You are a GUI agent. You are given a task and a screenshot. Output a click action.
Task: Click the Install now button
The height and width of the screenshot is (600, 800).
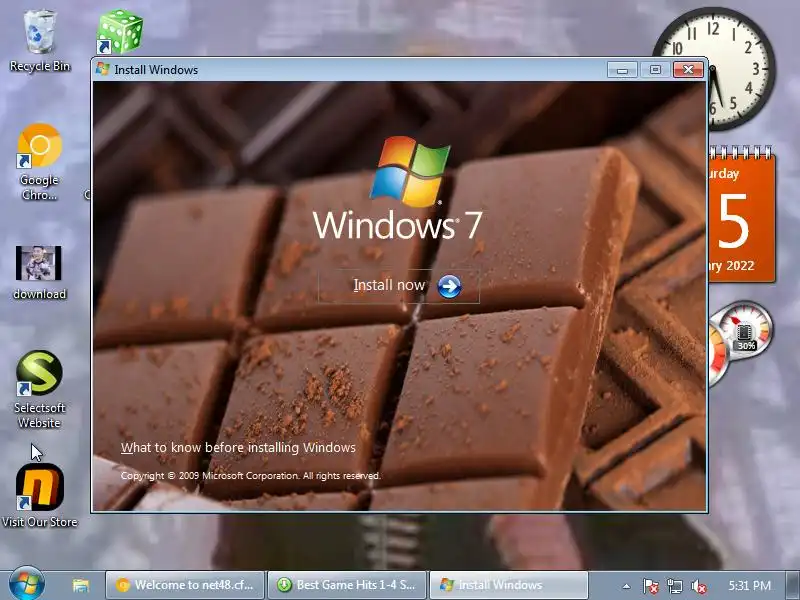pos(398,286)
